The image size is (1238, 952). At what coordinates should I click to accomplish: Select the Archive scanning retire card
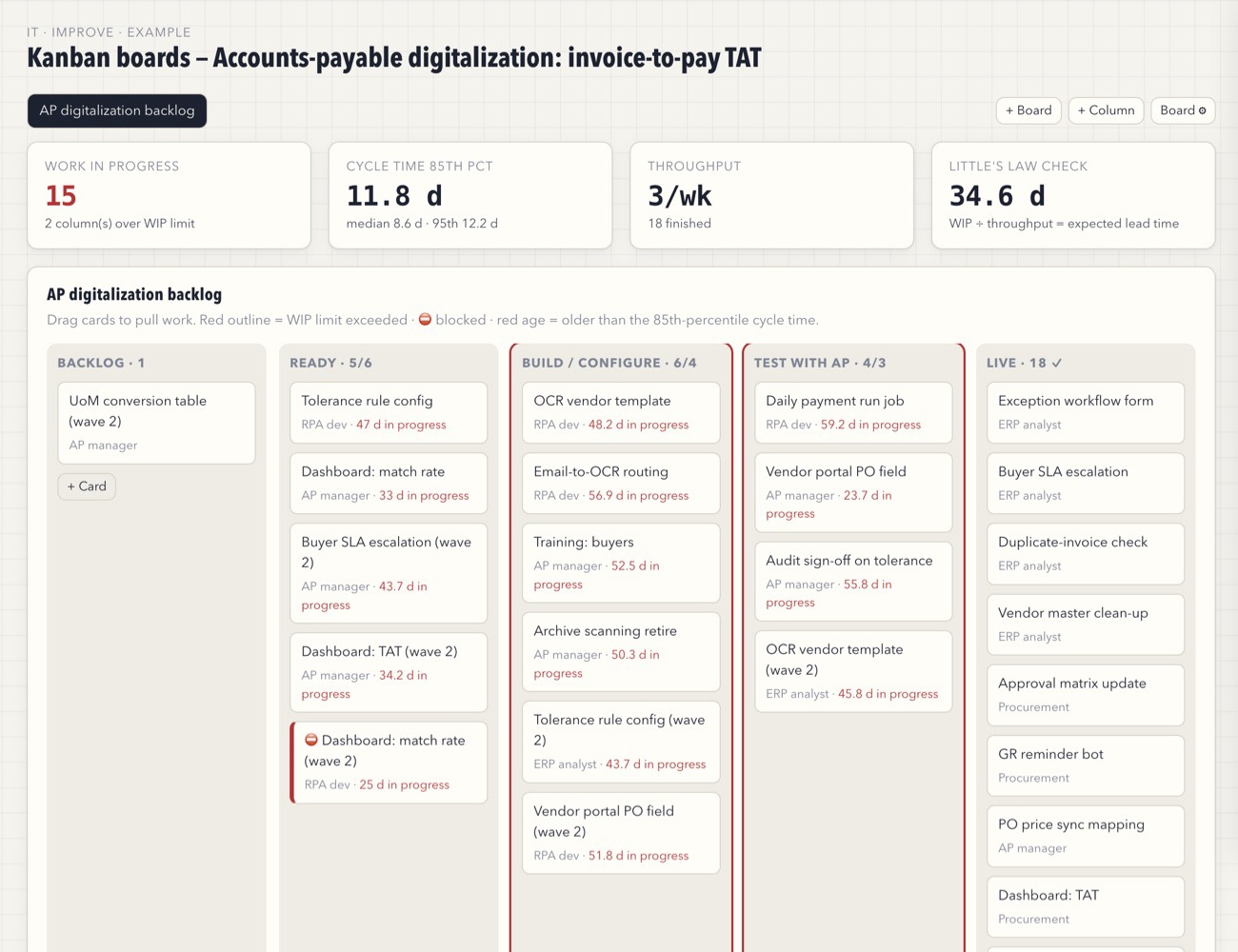coord(621,652)
